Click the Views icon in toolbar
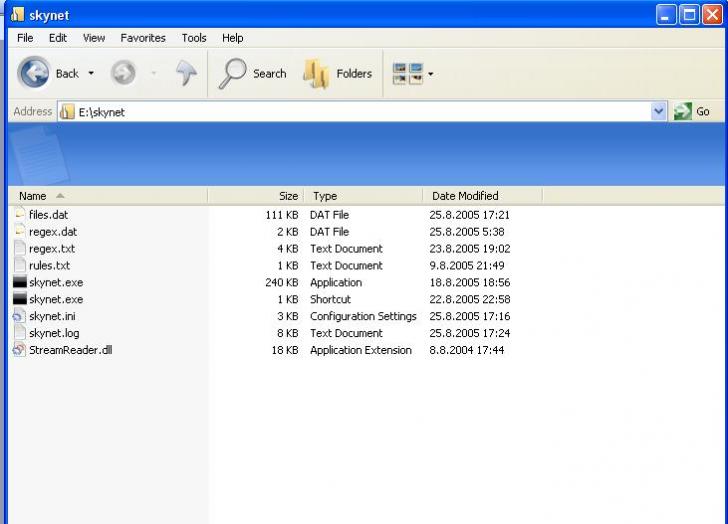728x524 pixels. coord(408,73)
